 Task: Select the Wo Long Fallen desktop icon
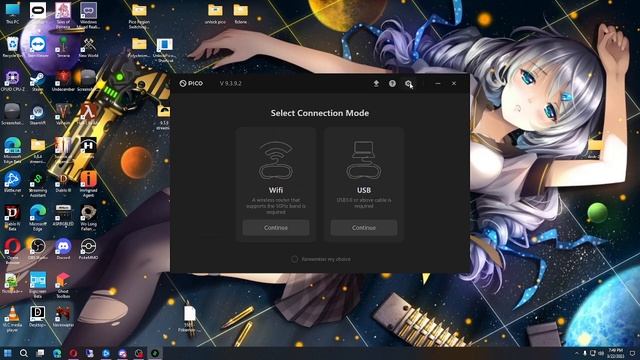click(x=88, y=218)
